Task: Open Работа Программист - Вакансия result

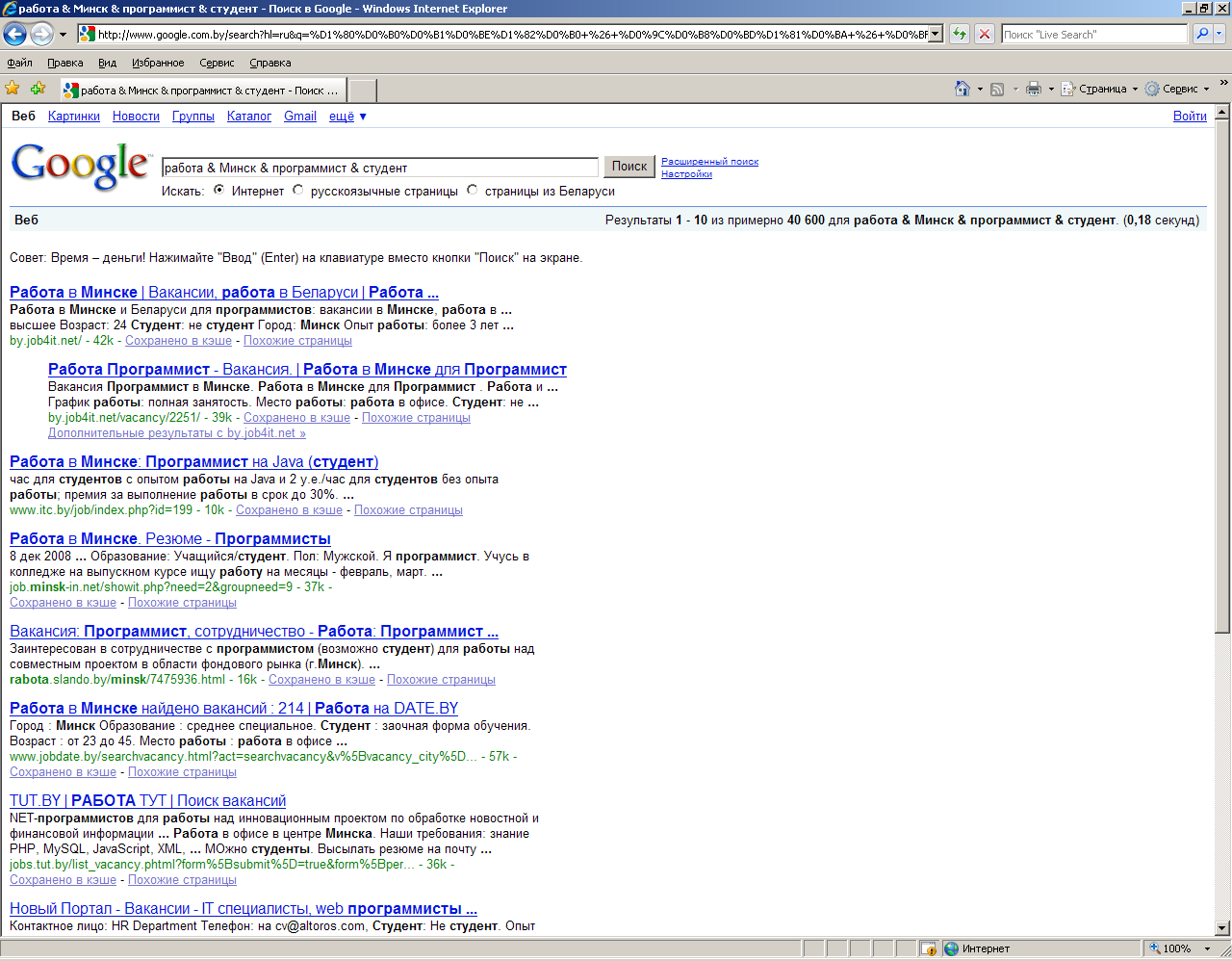Action: pos(307,369)
